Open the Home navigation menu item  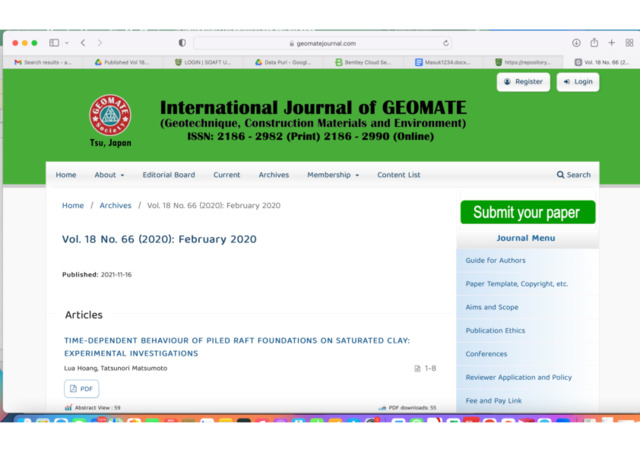click(x=66, y=175)
